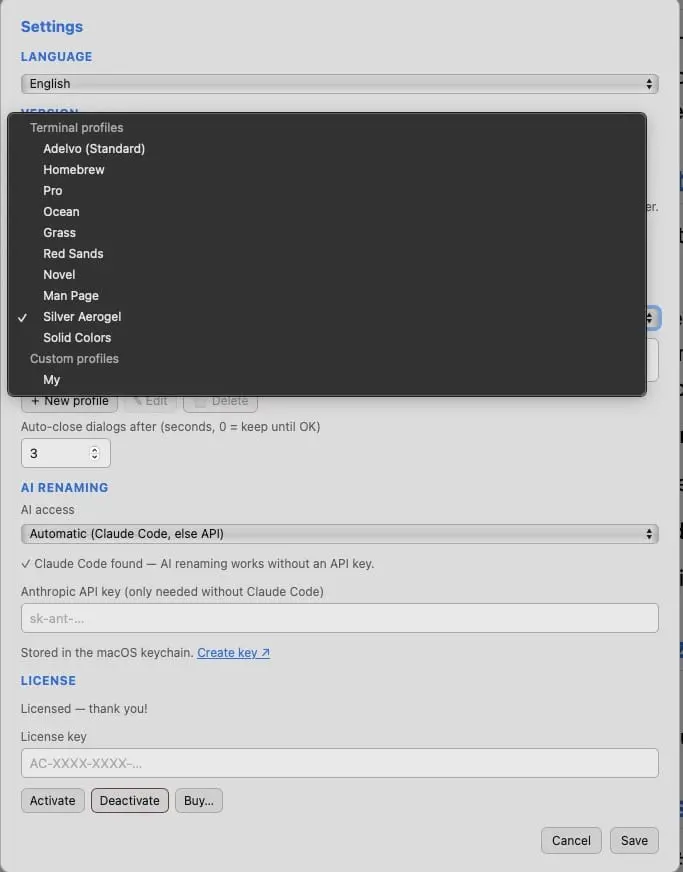Choose Adelvo (Standard) terminal profile
Screen dimensions: 683x872
coord(327,148)
